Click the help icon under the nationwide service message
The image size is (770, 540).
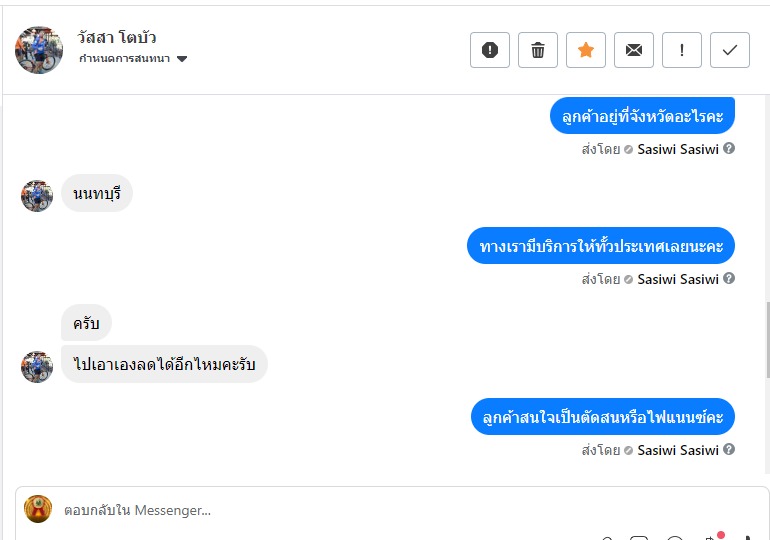729,279
